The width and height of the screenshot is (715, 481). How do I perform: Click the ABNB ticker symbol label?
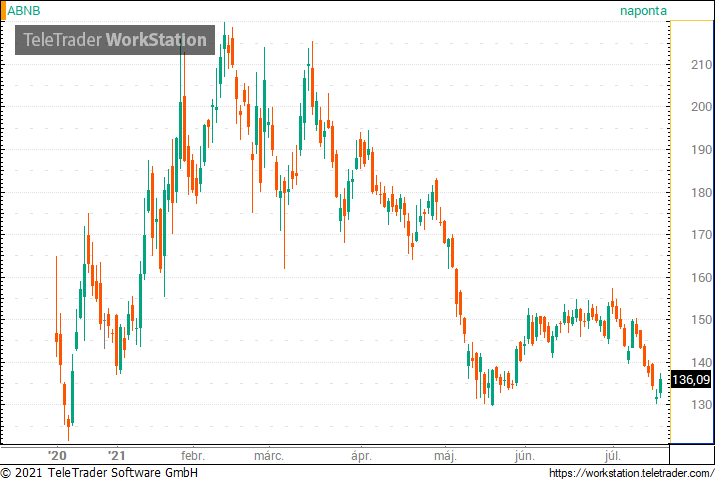coord(24,10)
